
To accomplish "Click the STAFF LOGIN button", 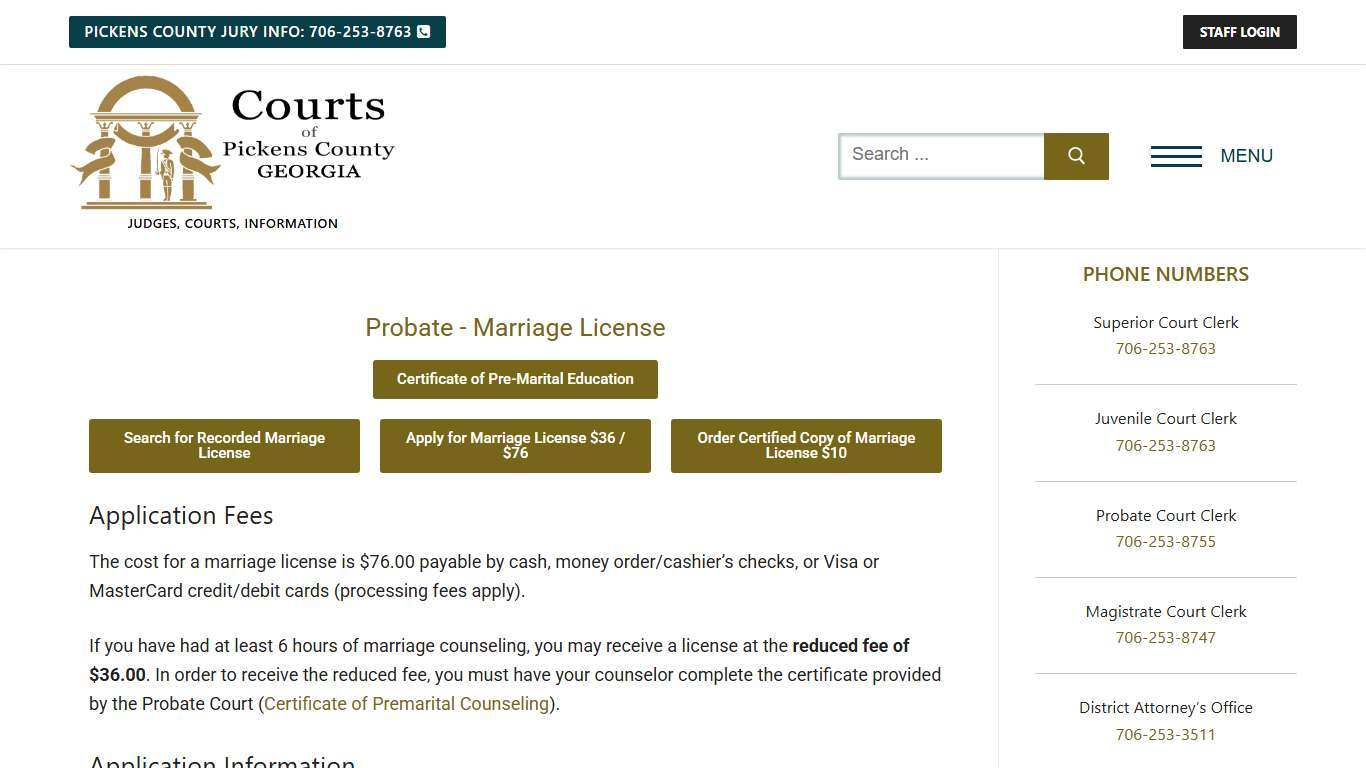I will pyautogui.click(x=1239, y=31).
